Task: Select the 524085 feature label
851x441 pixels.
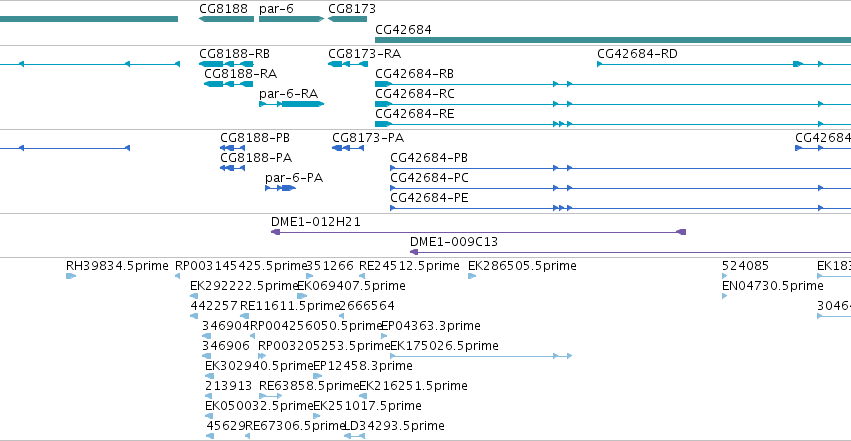Action: pos(745,266)
